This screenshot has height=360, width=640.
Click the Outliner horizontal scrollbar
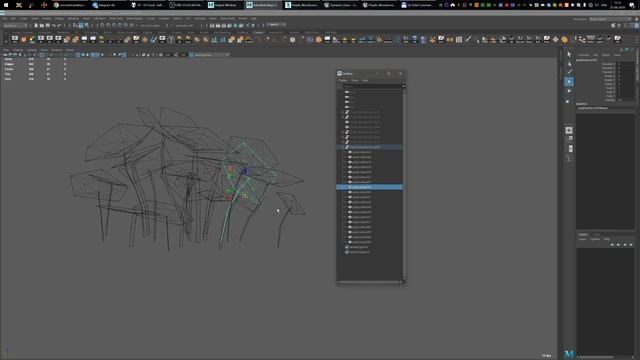370,282
